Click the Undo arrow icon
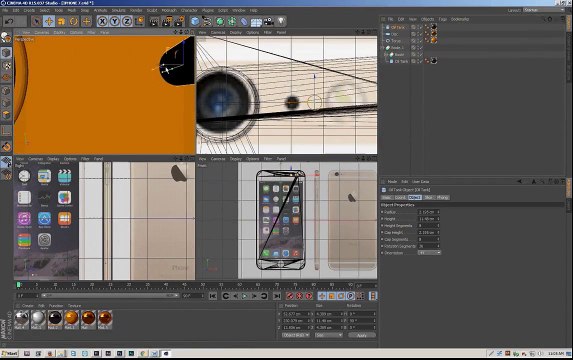This screenshot has height=360, width=573. pos(9,21)
